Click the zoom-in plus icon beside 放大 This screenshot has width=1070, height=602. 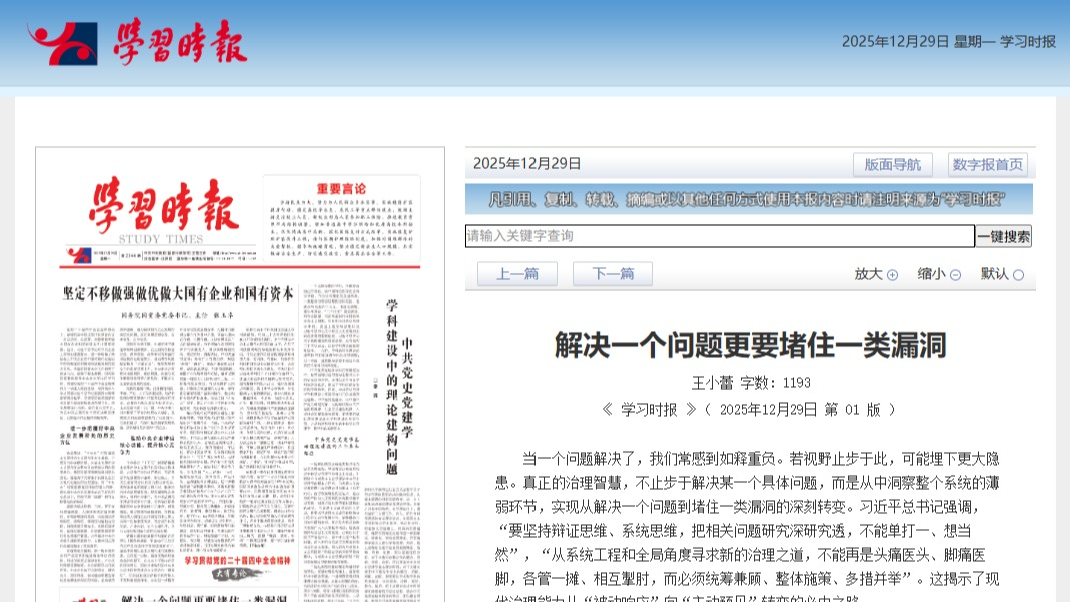892,275
